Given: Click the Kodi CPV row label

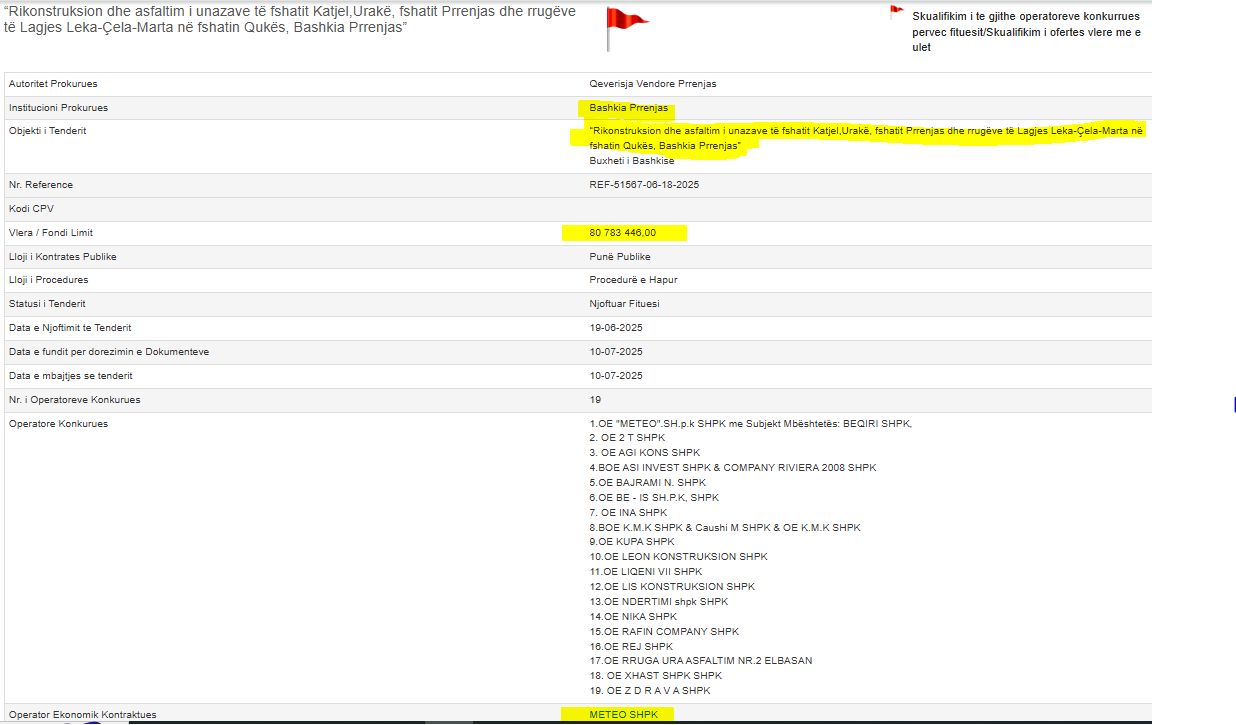Looking at the screenshot, I should [31, 209].
